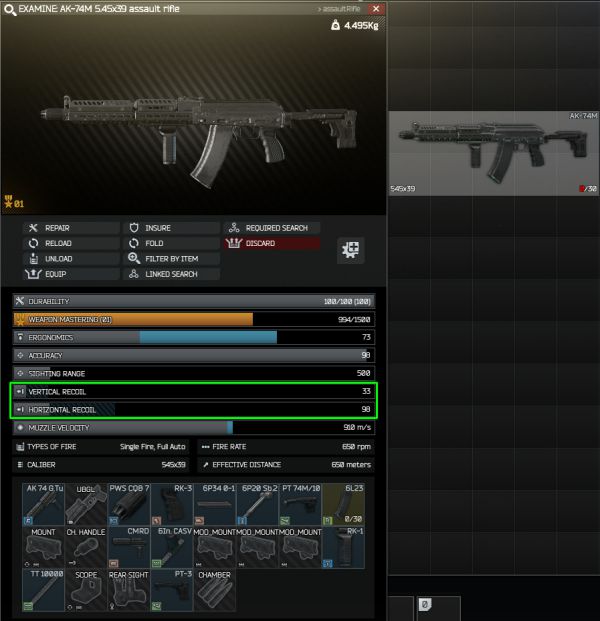Click the Weapon Mastering progress bar
600x621 pixels.
194,319
